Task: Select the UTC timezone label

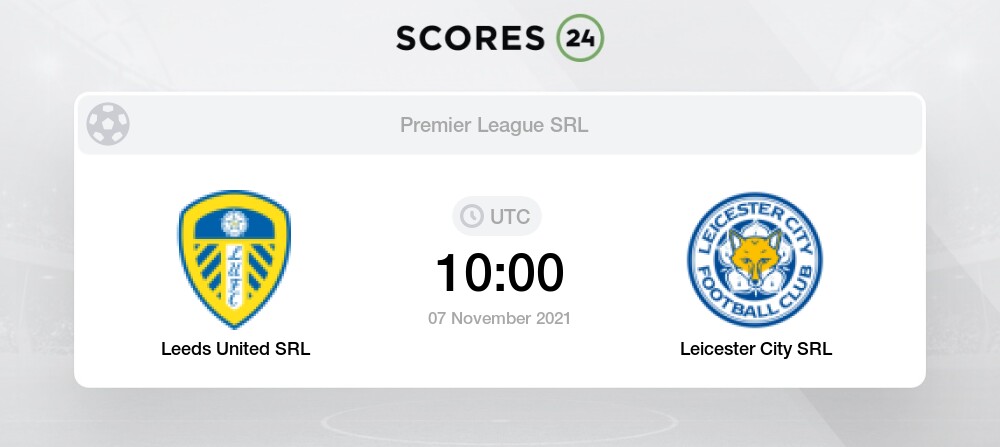Action: (x=510, y=217)
